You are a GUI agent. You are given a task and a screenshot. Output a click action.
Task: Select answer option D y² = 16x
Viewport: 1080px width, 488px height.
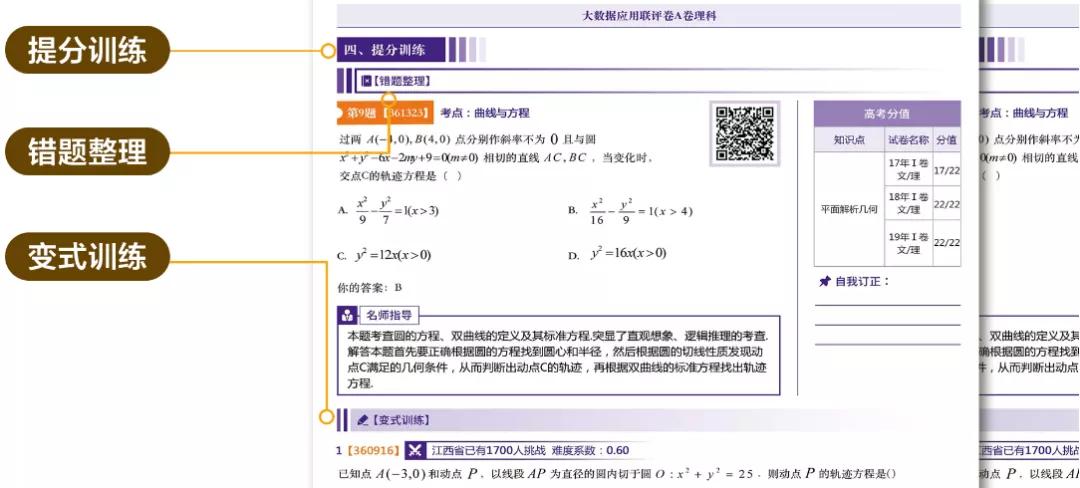tap(617, 254)
